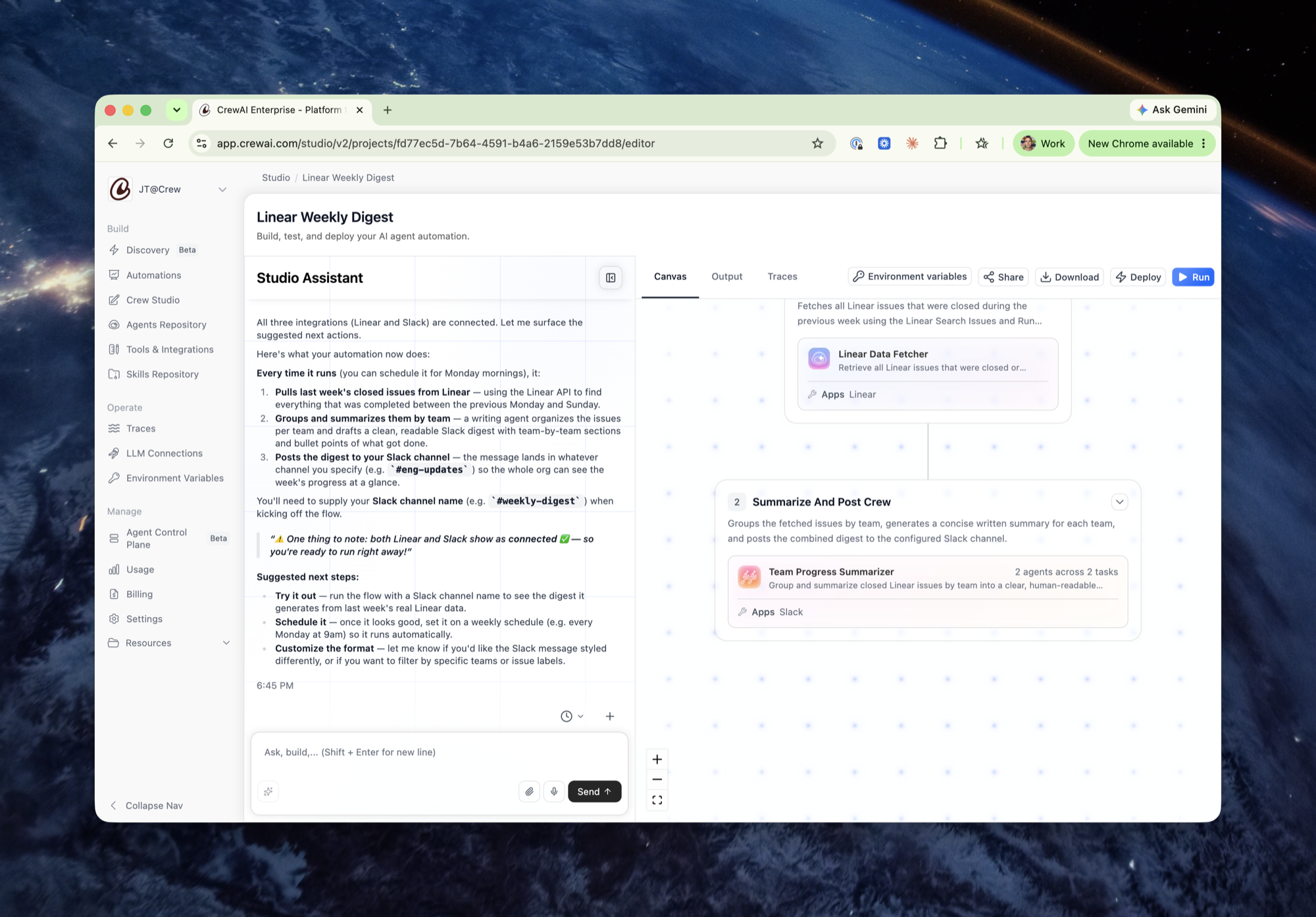Viewport: 1316px width, 917px height.
Task: Start a new chat with plus icon
Action: pyautogui.click(x=610, y=716)
